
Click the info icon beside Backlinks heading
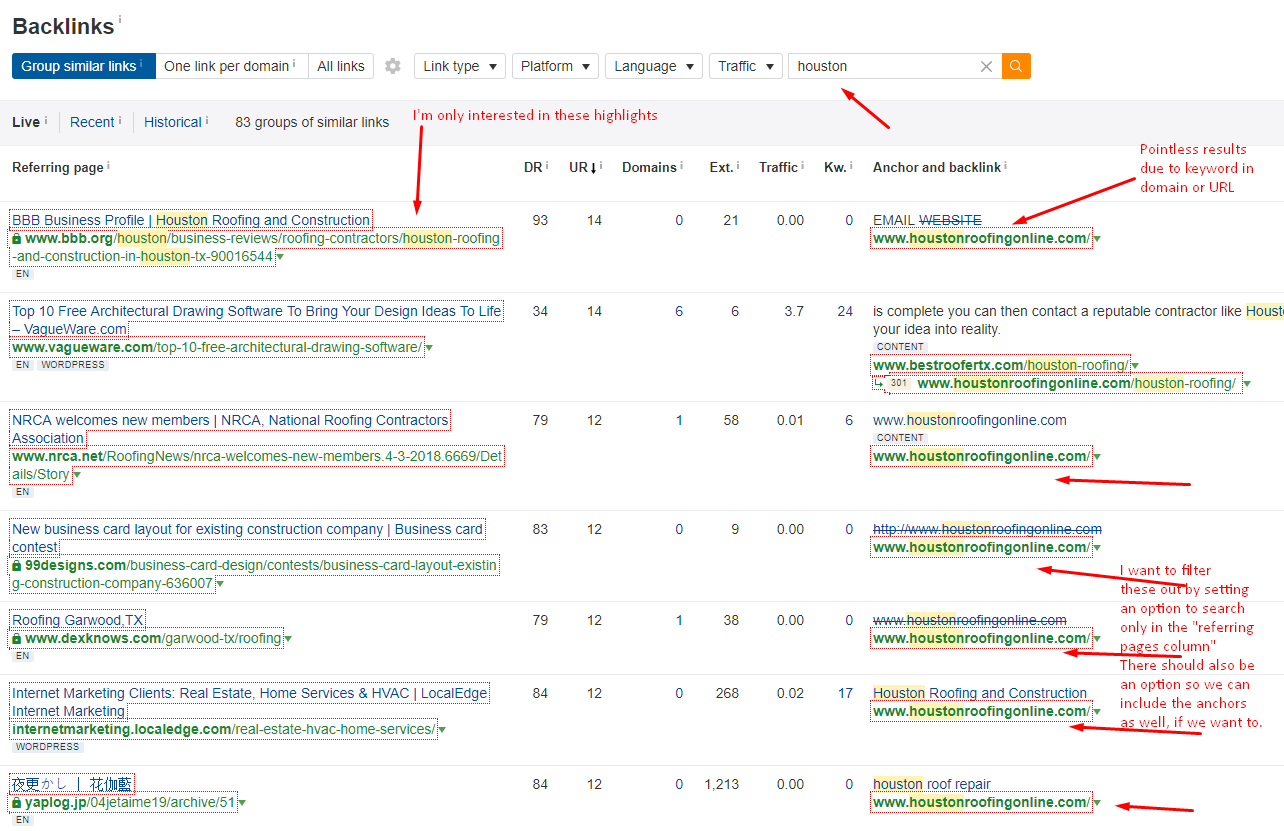[x=120, y=19]
